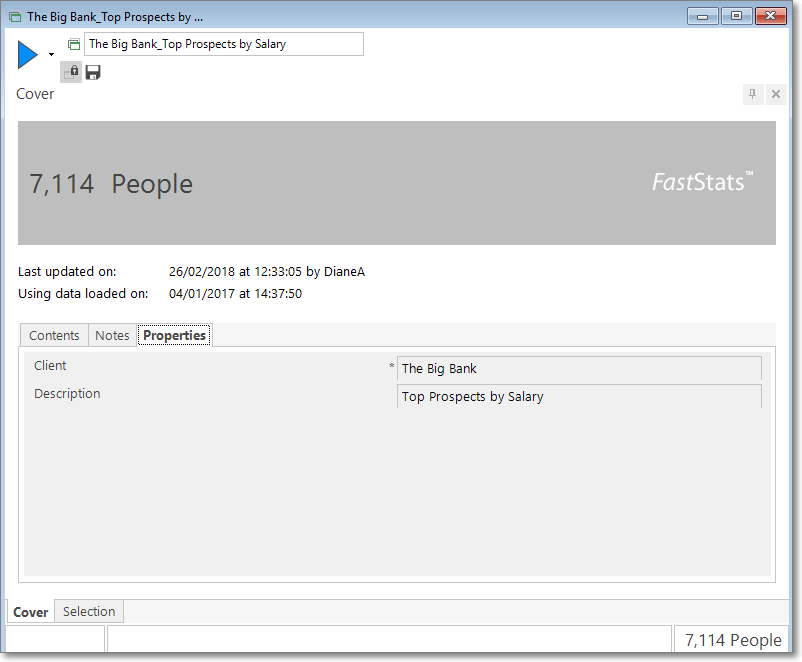Close the window with red X
The image size is (802, 662).
[x=771, y=16]
